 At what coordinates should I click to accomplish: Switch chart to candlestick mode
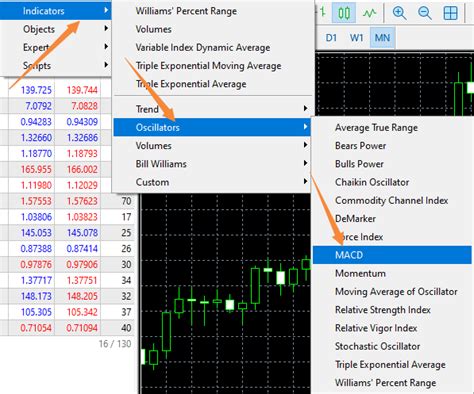[344, 13]
